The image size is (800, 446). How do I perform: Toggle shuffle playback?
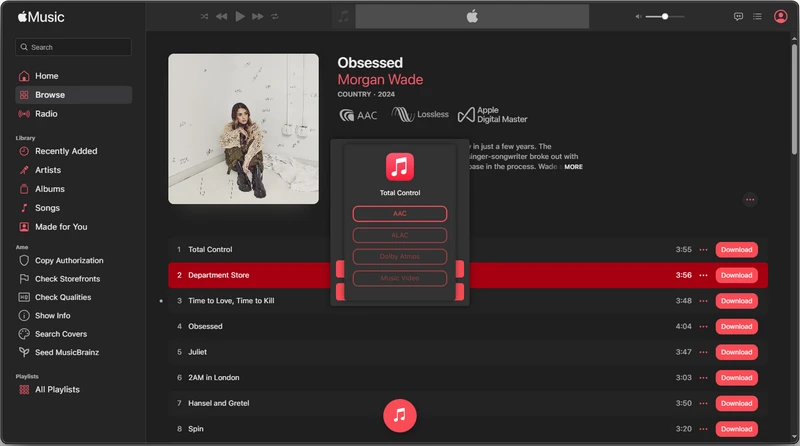[x=204, y=16]
